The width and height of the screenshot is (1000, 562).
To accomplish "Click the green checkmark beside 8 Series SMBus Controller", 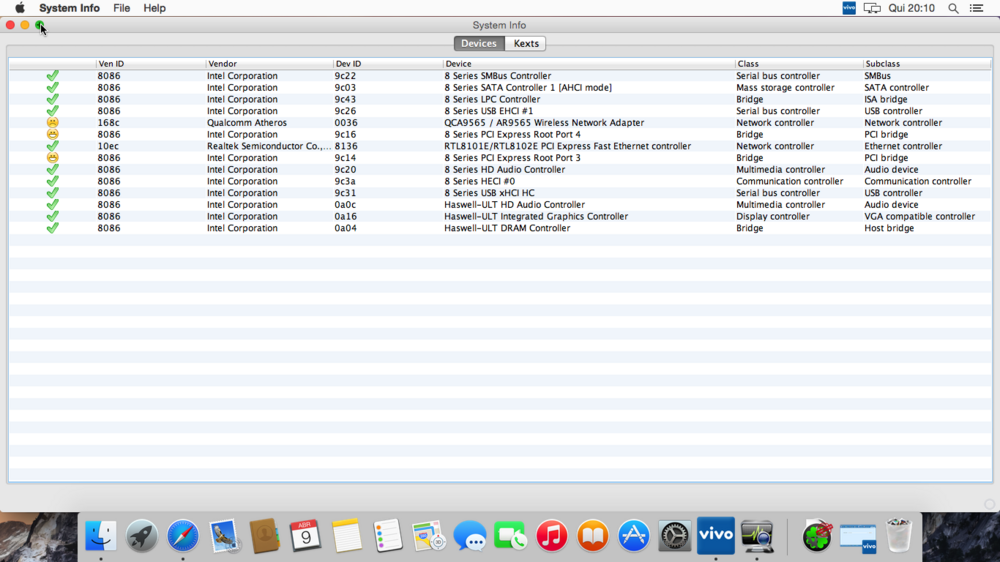I will (52, 76).
